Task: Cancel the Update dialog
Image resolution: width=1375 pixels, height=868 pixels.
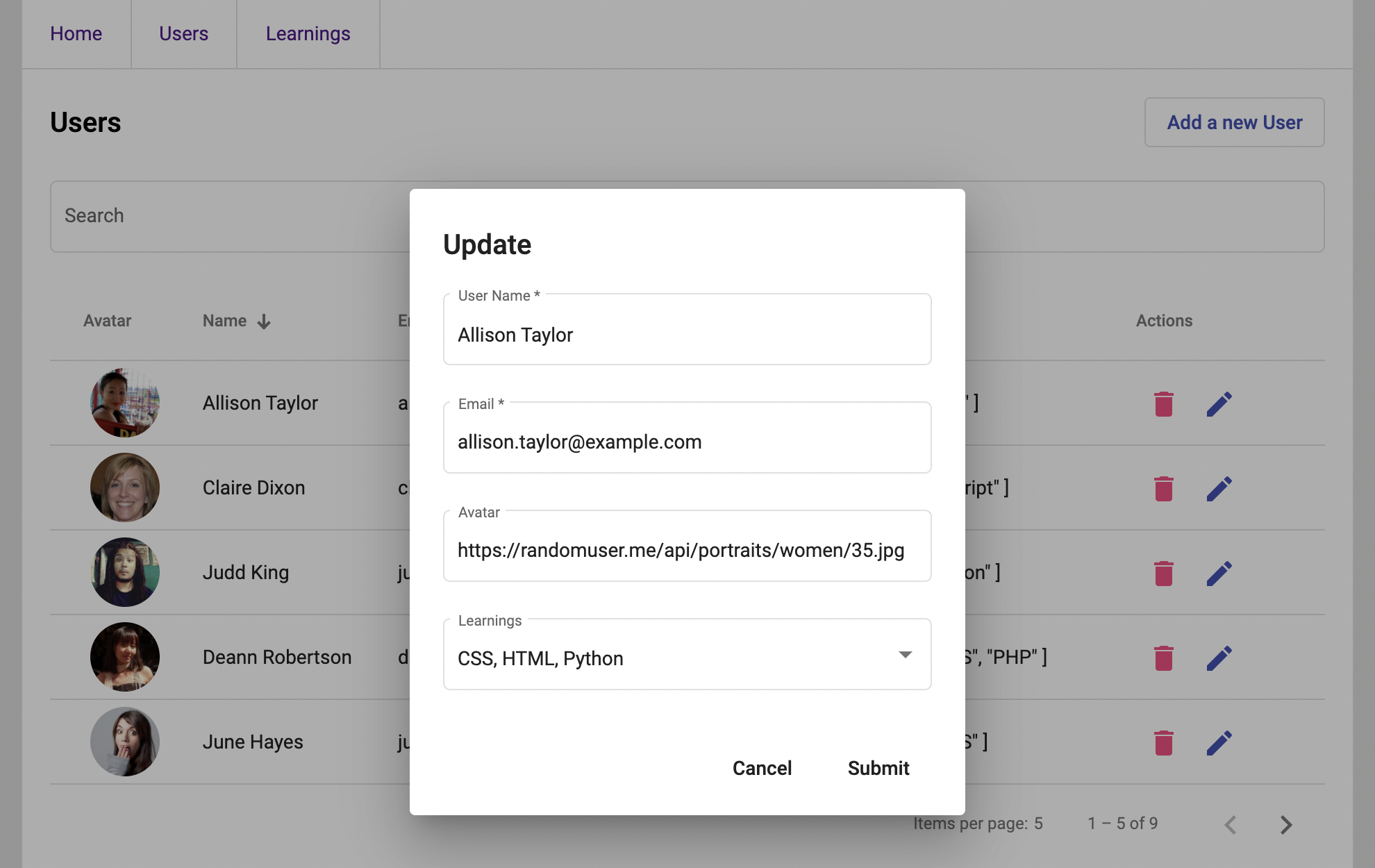Action: pos(762,768)
